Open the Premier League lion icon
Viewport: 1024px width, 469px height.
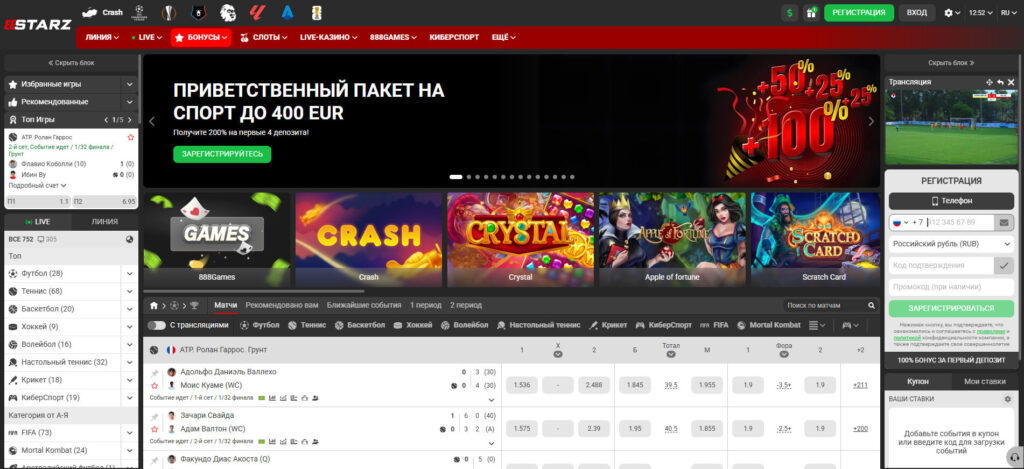point(227,12)
